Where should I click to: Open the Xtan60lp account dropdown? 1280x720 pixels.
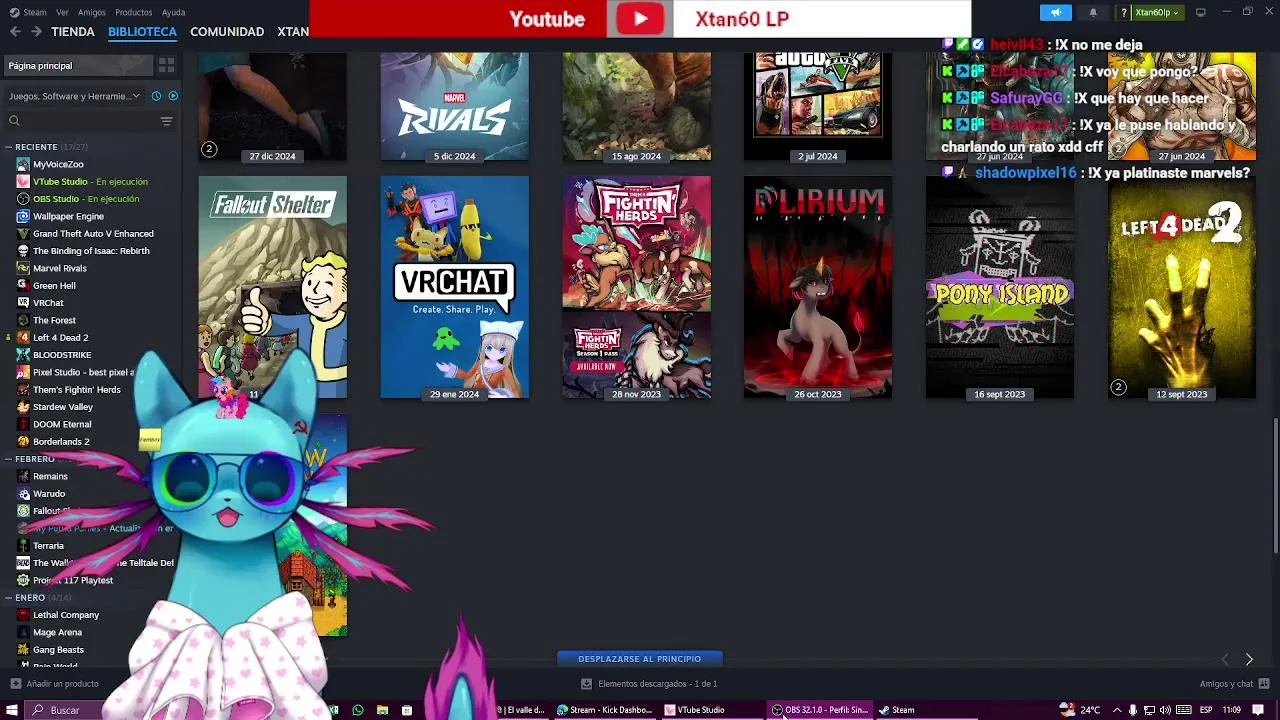1156,12
